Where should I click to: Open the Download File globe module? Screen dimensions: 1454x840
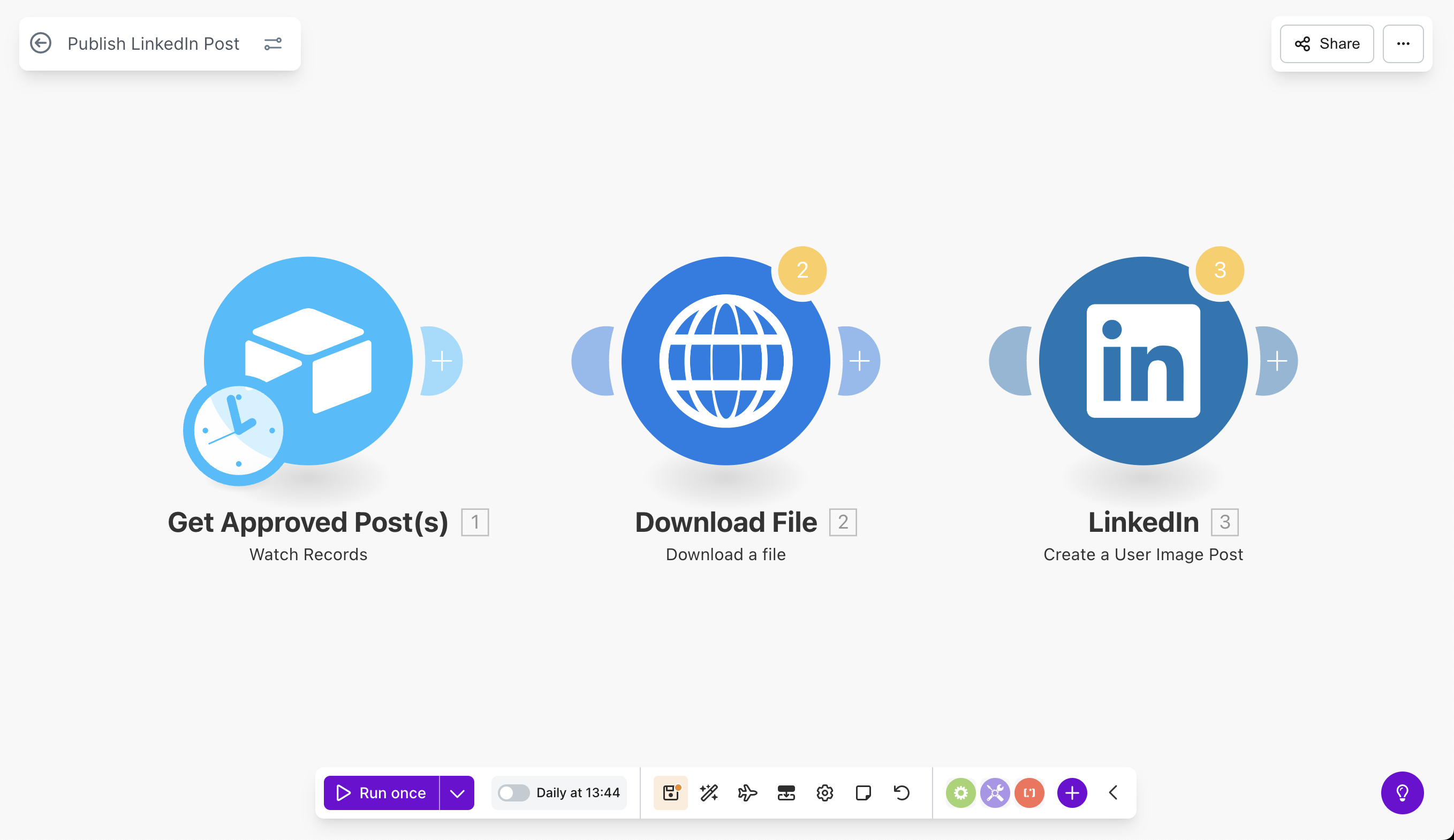[x=725, y=361]
